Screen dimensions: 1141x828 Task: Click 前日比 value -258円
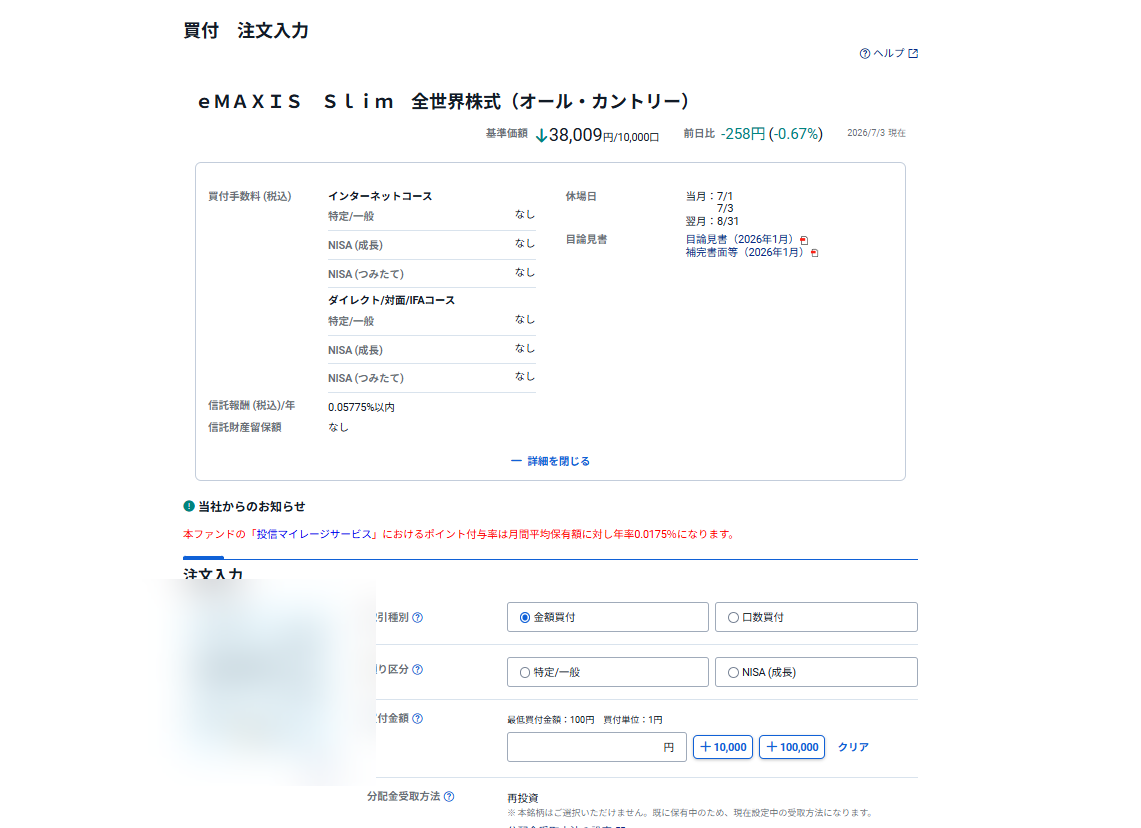(x=742, y=134)
